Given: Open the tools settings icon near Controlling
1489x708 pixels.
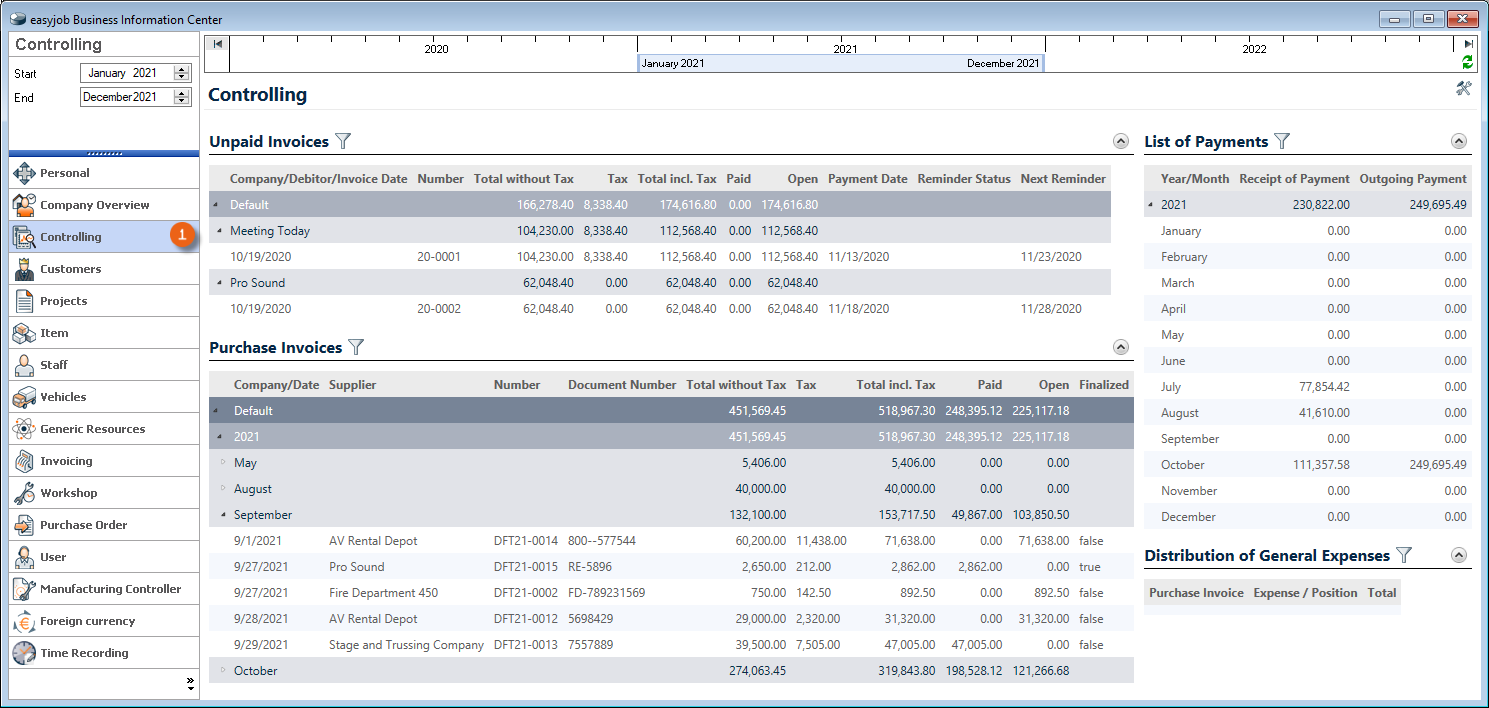Looking at the screenshot, I should click(1464, 89).
